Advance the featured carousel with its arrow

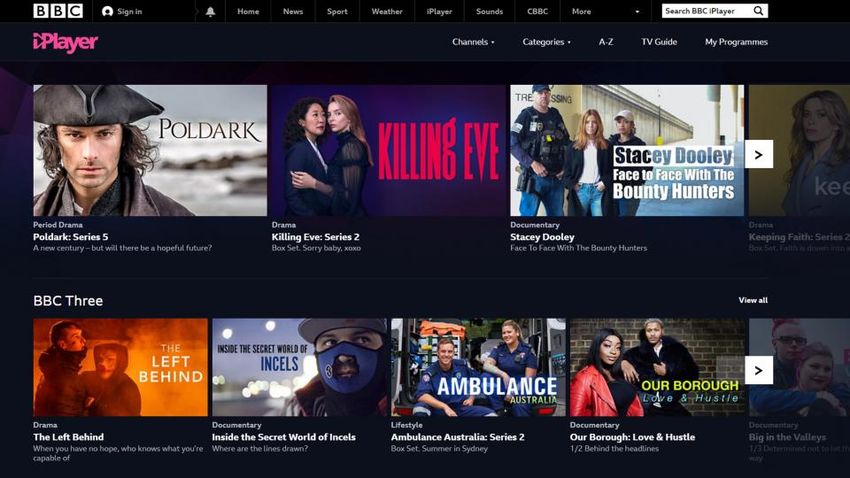click(x=758, y=154)
